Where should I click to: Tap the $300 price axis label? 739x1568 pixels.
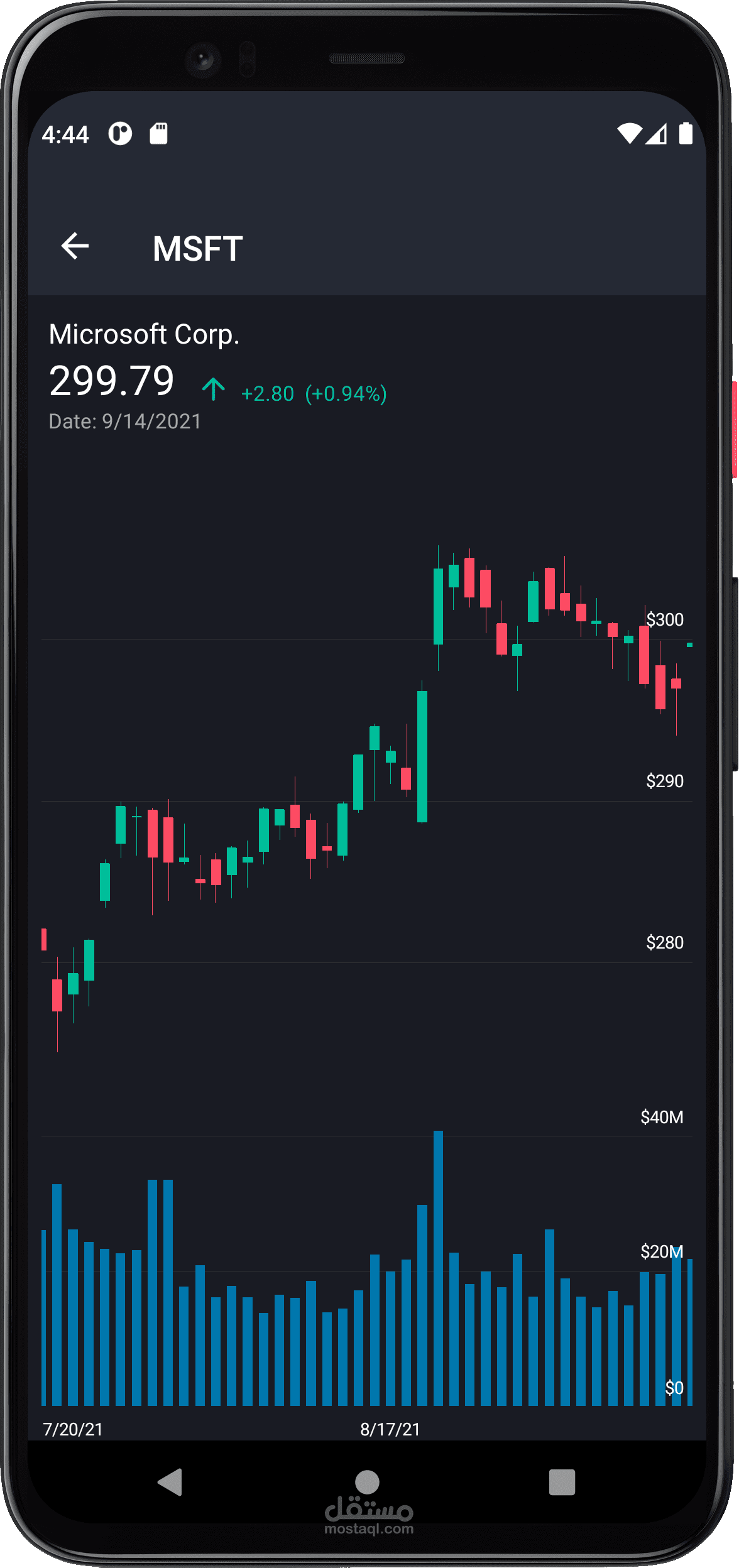665,619
